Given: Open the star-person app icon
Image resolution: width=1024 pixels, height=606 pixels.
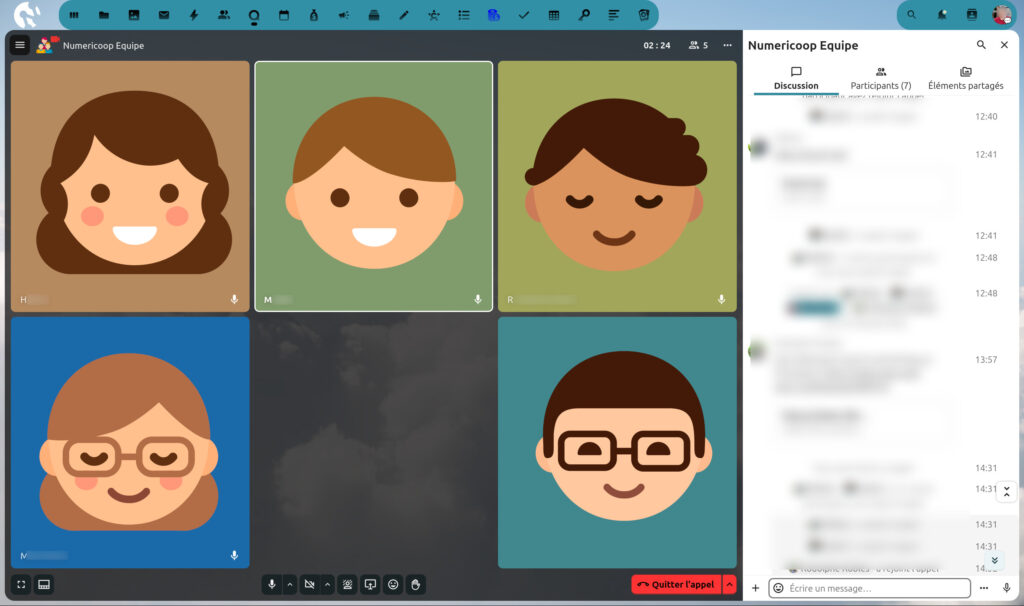Looking at the screenshot, I should pos(434,15).
